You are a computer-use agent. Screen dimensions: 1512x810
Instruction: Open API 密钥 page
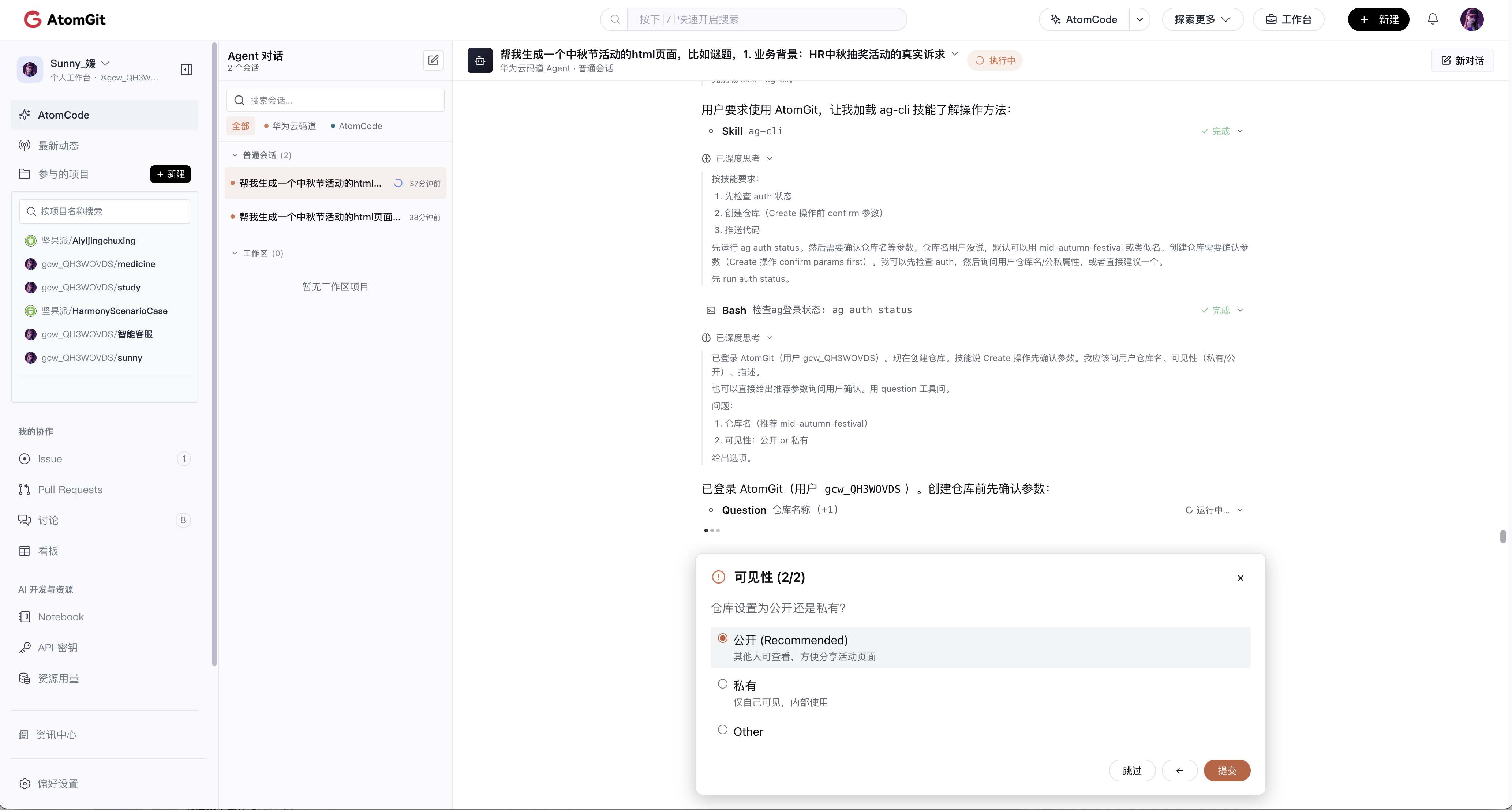[105, 648]
